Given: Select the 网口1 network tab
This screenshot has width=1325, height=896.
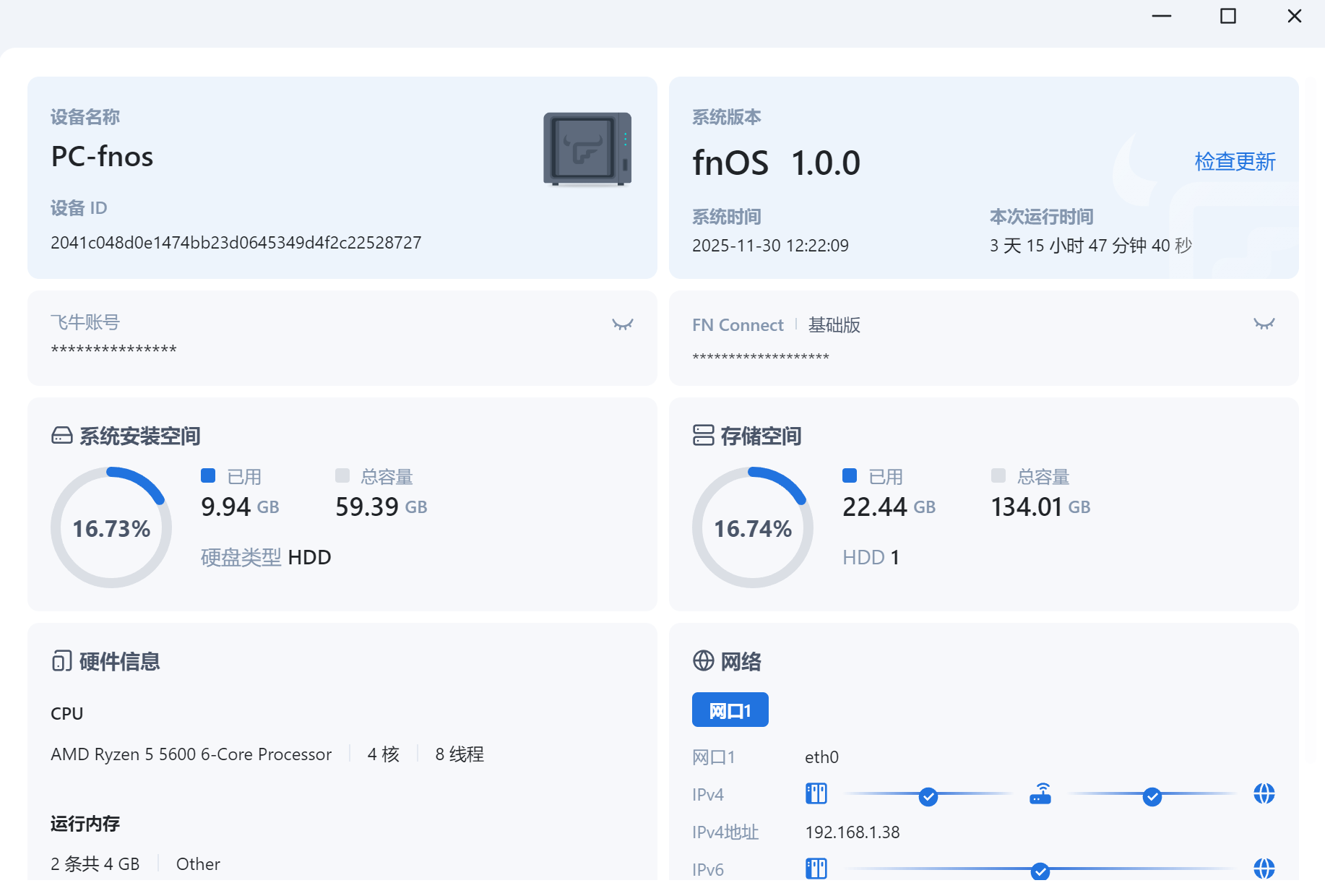Looking at the screenshot, I should coord(730,710).
